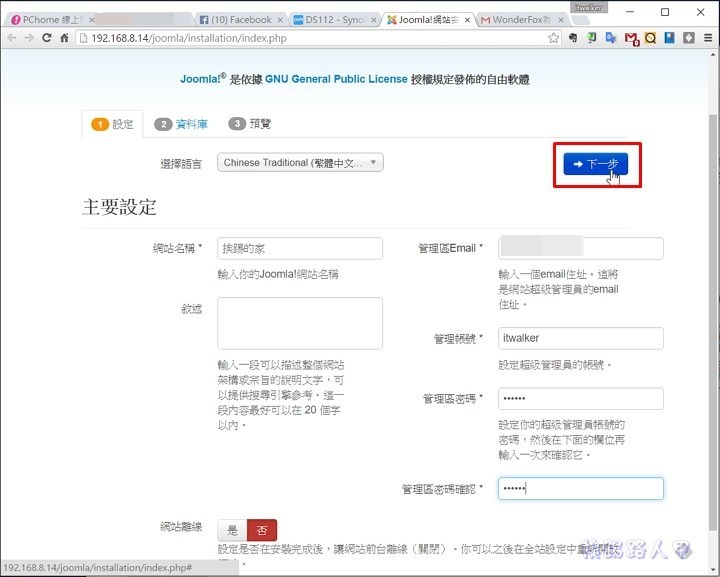Click the 管理帳號 admin username field
This screenshot has width=720, height=577.
coord(580,339)
